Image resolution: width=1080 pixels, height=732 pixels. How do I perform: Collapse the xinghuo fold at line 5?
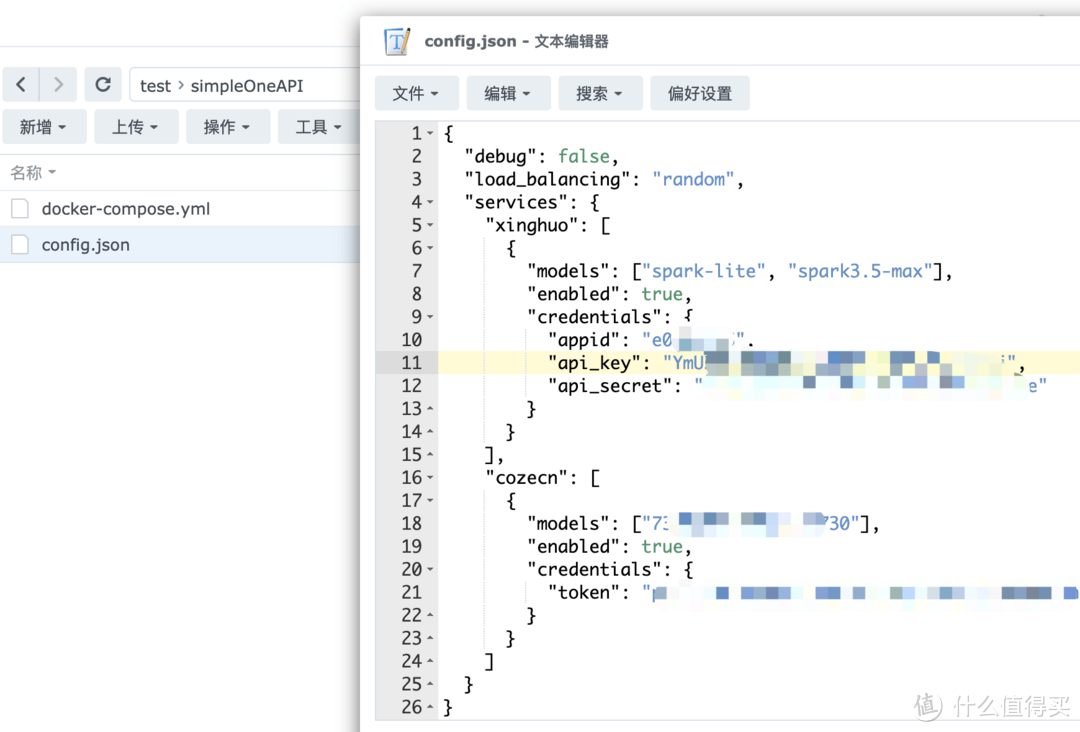point(430,226)
